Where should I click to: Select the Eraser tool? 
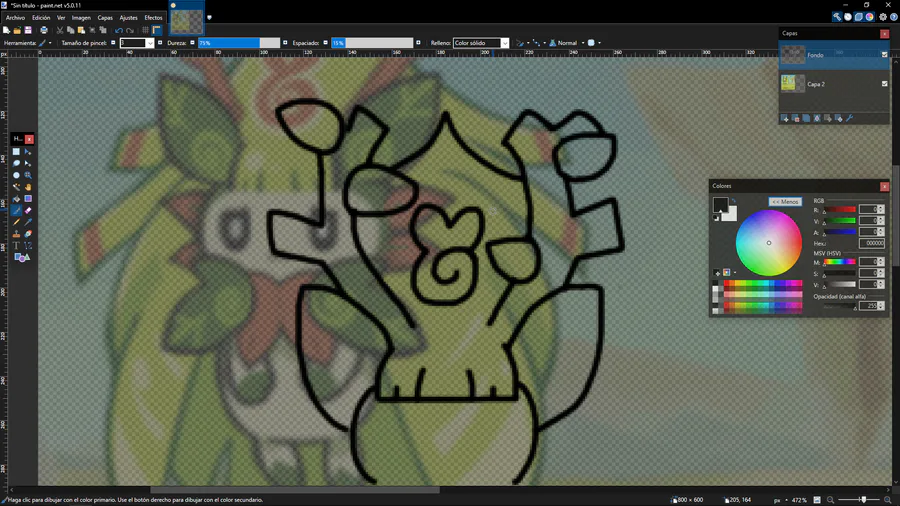tap(28, 211)
